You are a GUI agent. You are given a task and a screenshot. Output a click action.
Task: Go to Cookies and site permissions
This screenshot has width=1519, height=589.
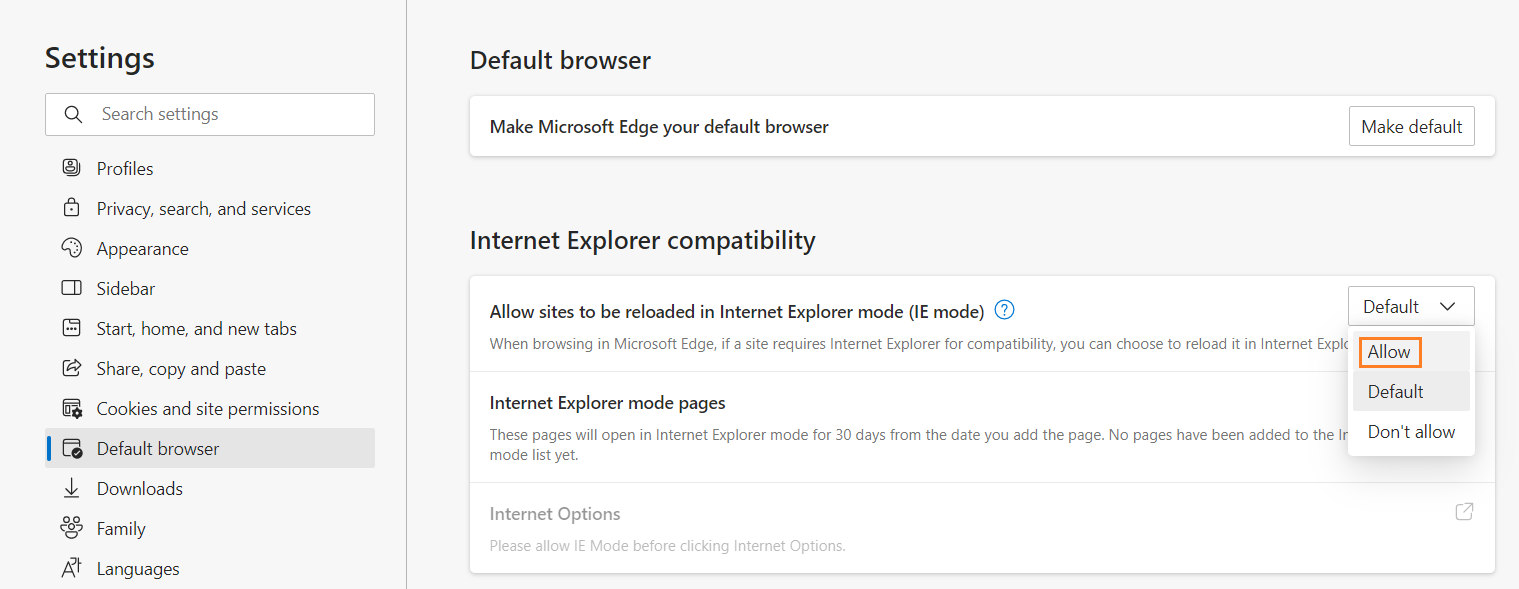(207, 408)
